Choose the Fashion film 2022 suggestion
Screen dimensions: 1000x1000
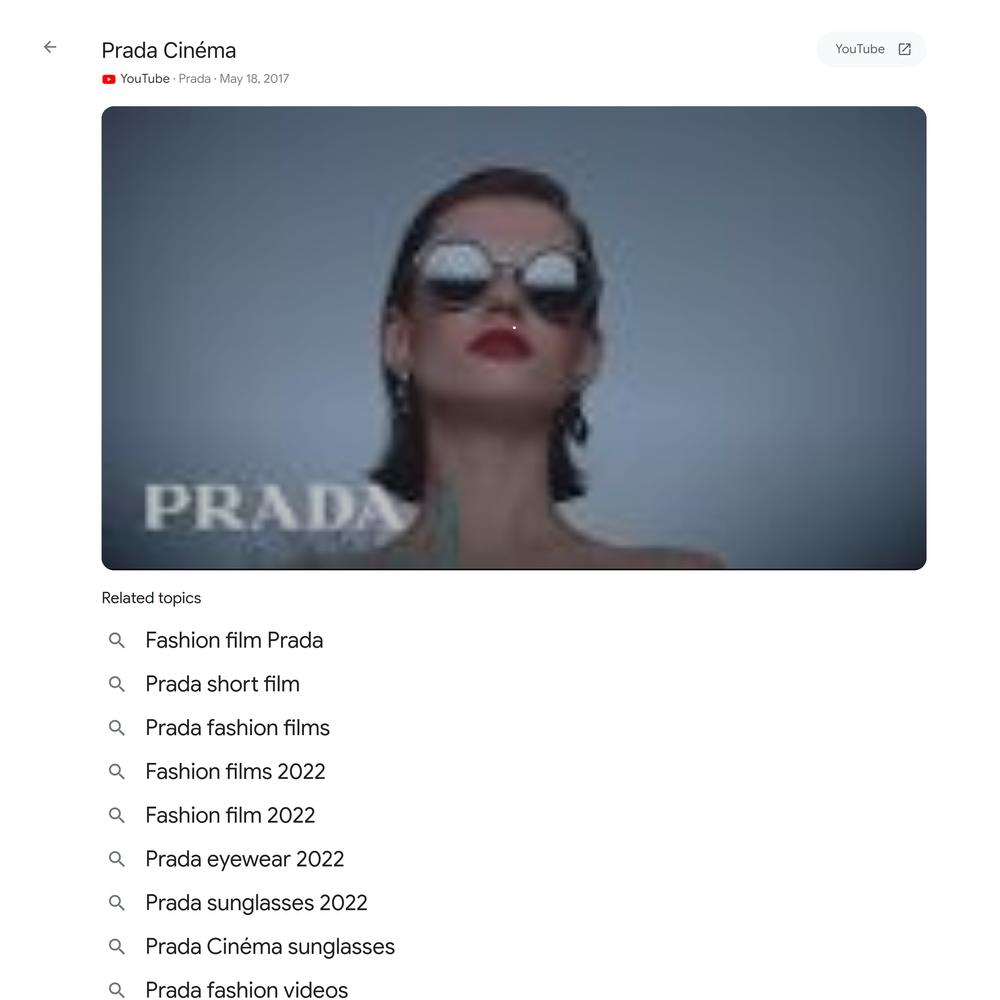tap(230, 815)
